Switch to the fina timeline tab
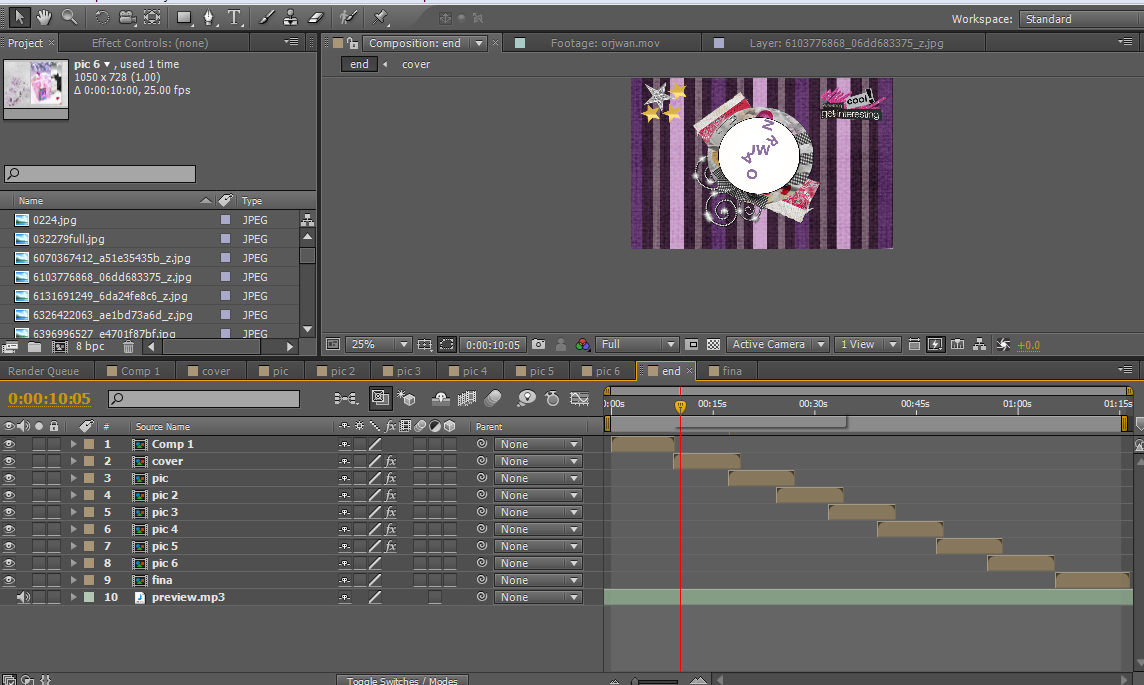The width and height of the screenshot is (1144, 685). 725,371
